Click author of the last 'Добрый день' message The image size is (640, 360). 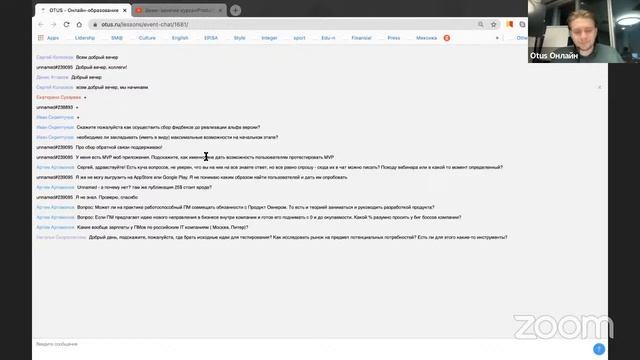(61, 238)
